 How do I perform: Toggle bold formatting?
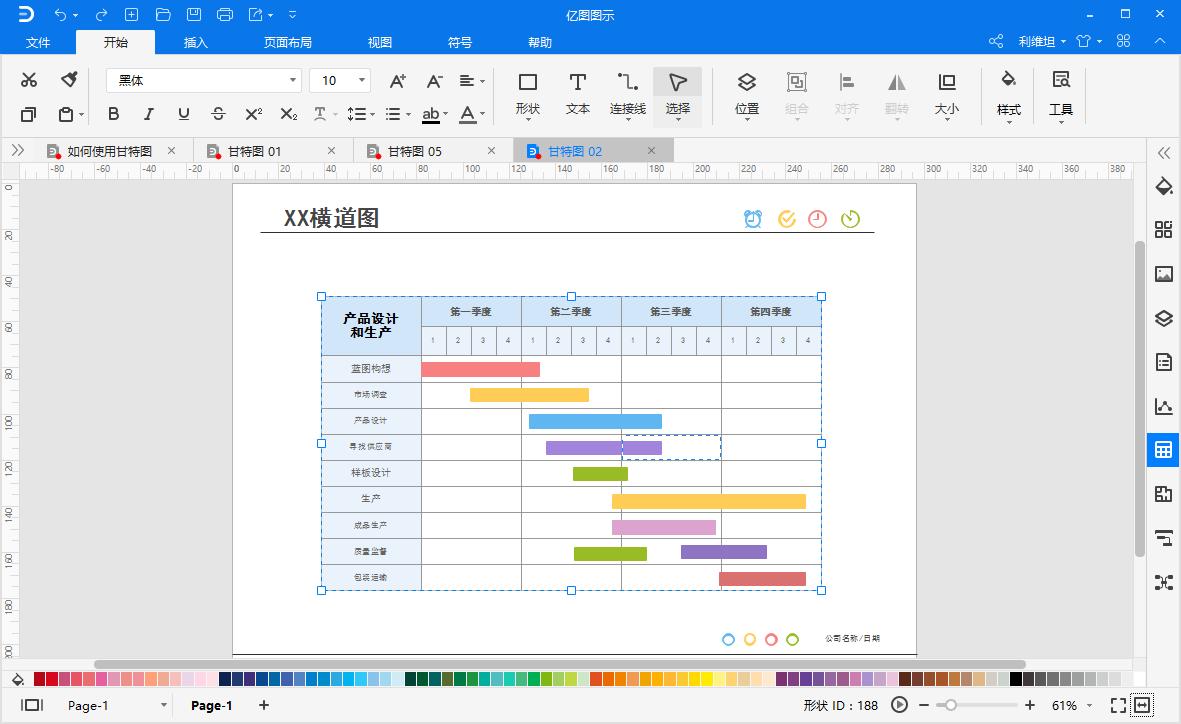click(x=113, y=114)
